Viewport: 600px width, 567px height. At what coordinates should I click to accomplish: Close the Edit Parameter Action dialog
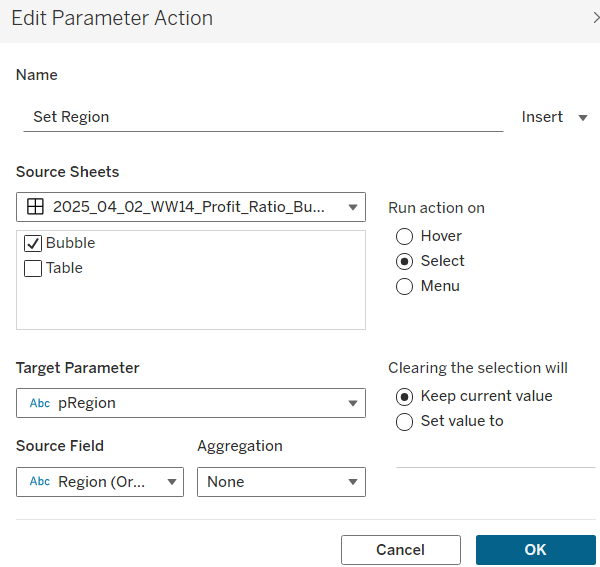pyautogui.click(x=595, y=18)
